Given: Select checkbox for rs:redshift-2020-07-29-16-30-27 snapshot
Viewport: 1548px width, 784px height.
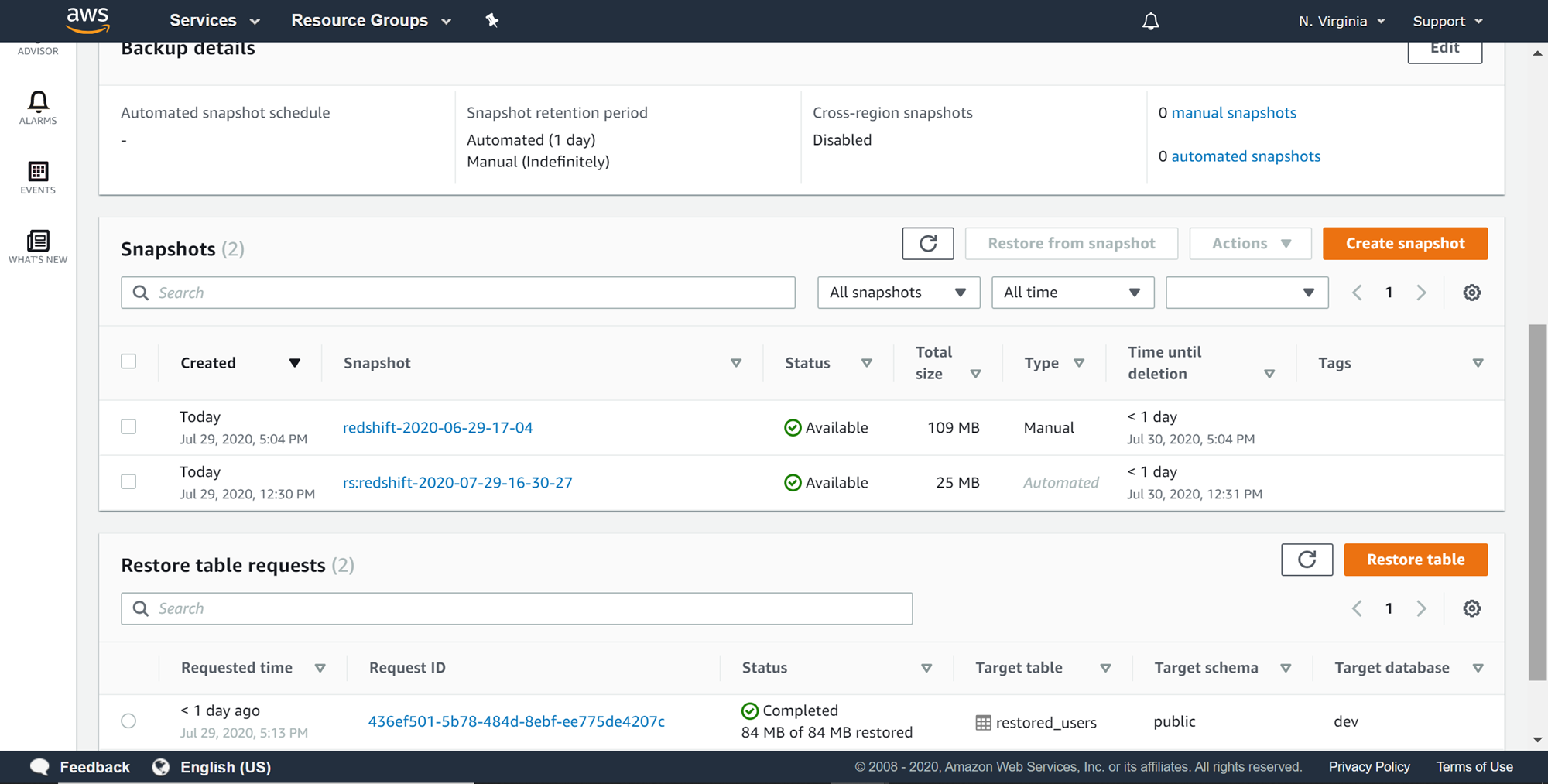Looking at the screenshot, I should coord(128,481).
